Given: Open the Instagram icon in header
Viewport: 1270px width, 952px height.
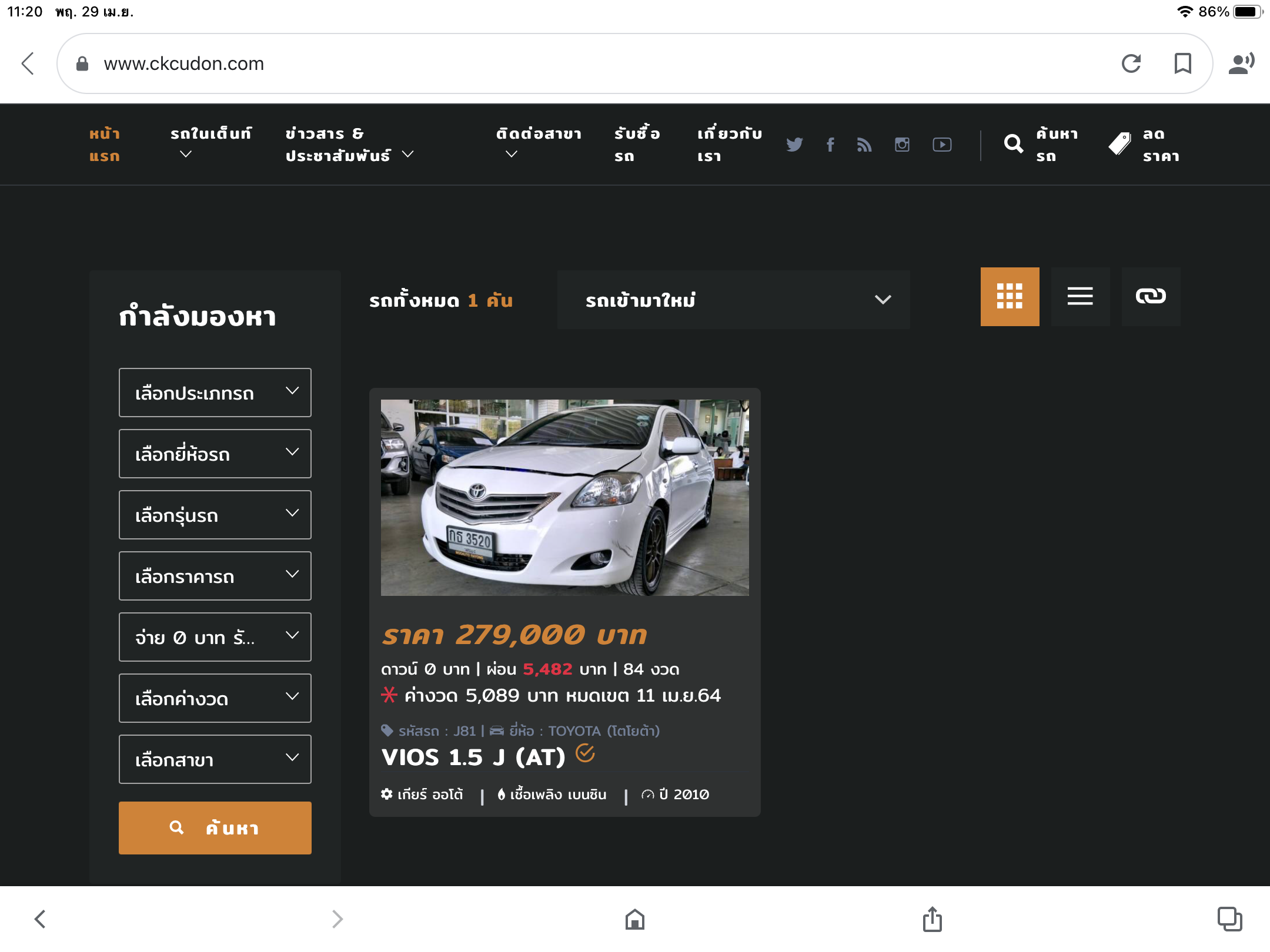Looking at the screenshot, I should [902, 145].
